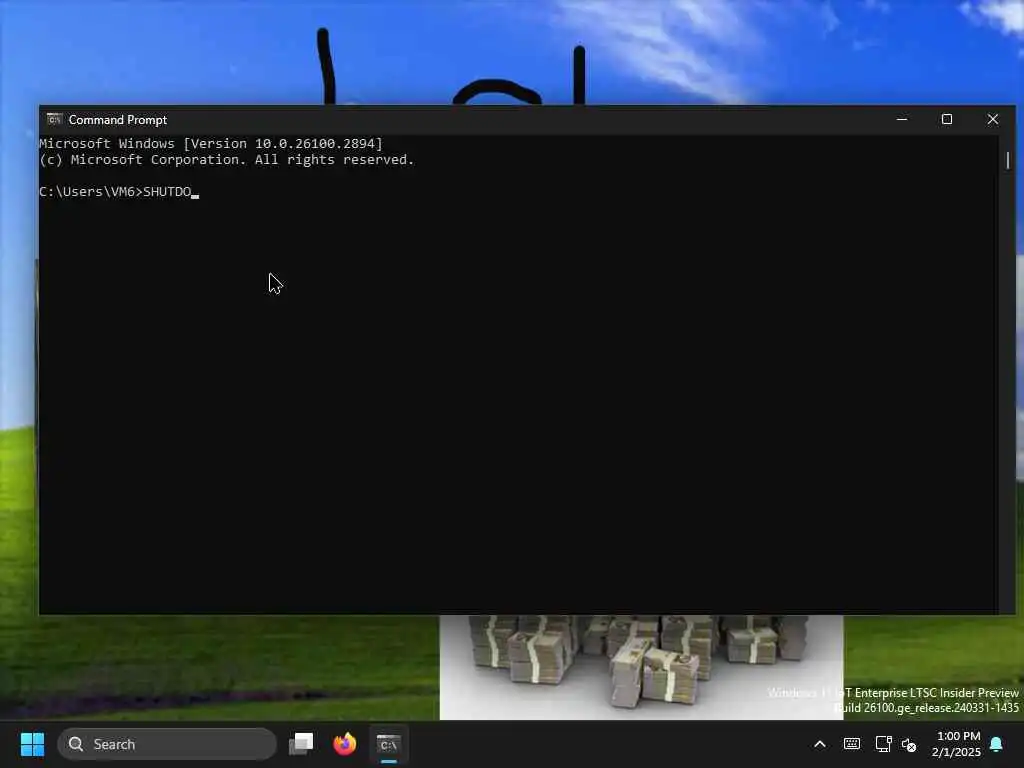Click the Command Prompt title bar icon
The image size is (1024, 768).
coord(54,120)
